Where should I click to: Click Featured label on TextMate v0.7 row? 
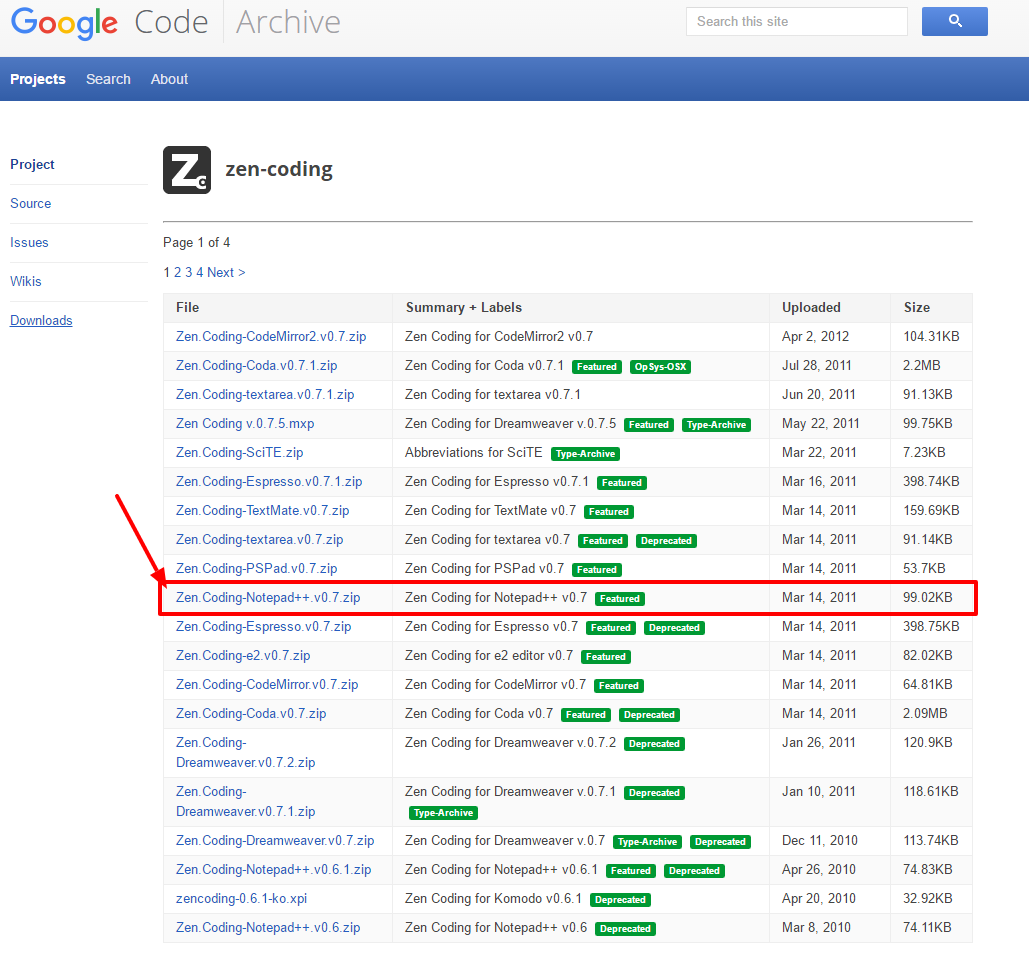[x=608, y=512]
